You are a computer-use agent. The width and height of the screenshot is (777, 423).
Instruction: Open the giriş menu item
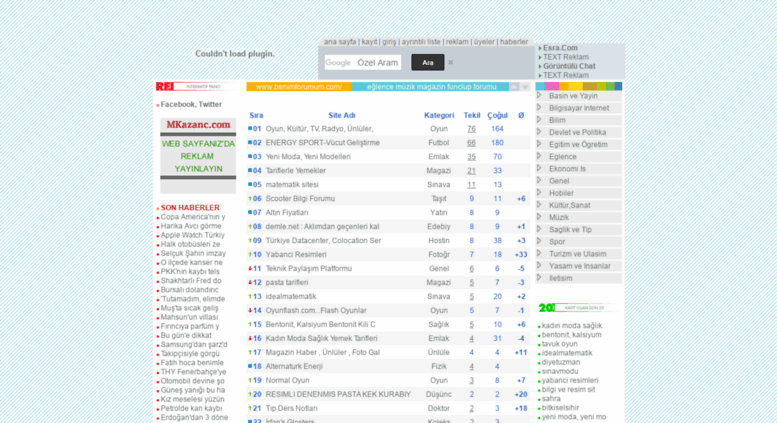389,42
